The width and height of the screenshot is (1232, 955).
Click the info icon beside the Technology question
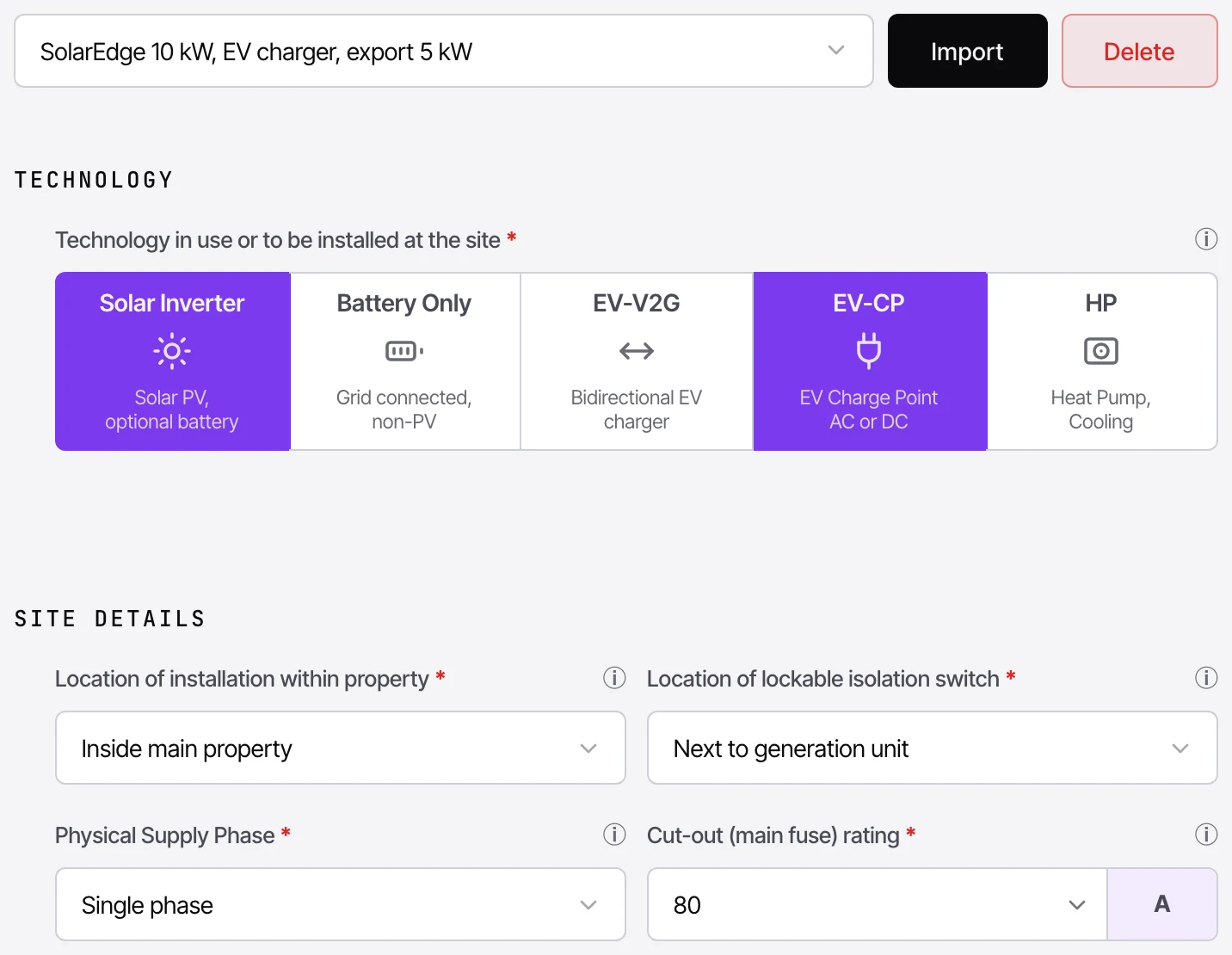1206,239
